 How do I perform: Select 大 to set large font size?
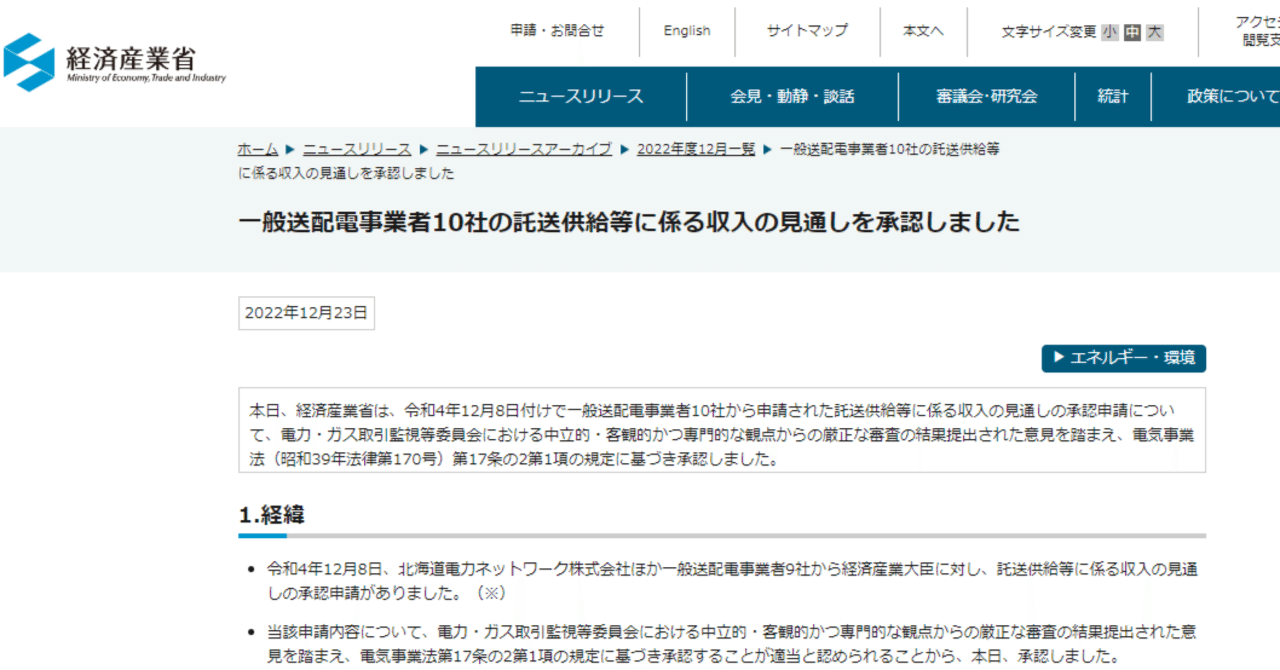coord(1153,31)
